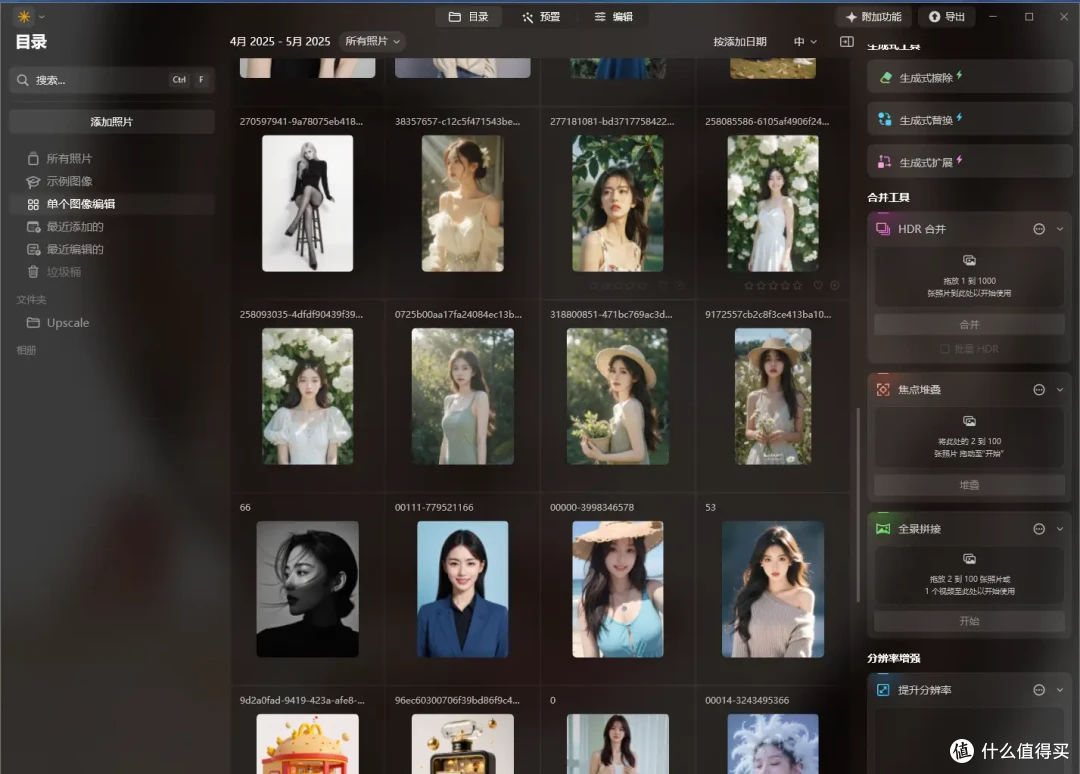1080x774 pixels.
Task: Click the Export button
Action: click(x=947, y=17)
